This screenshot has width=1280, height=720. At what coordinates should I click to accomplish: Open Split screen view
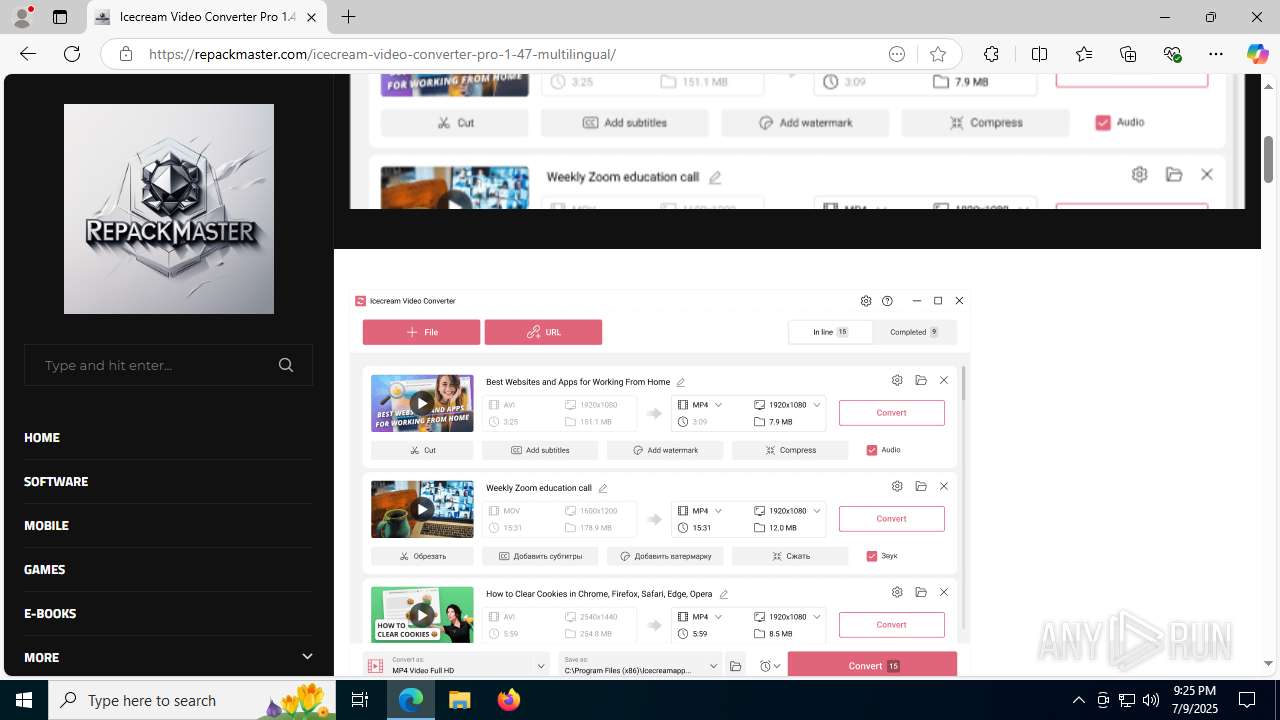point(1039,54)
